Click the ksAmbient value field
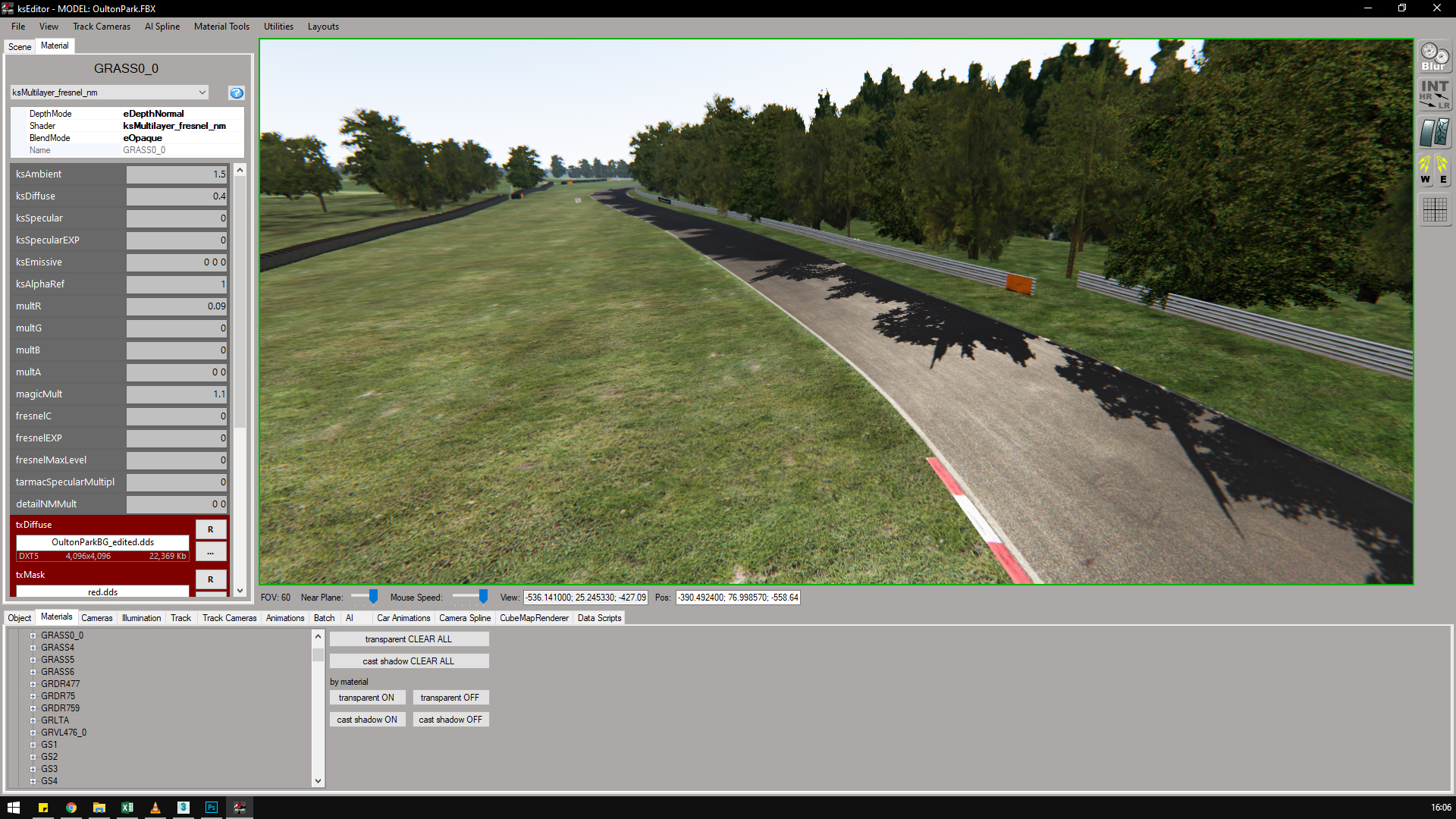This screenshot has width=1456, height=819. point(177,174)
